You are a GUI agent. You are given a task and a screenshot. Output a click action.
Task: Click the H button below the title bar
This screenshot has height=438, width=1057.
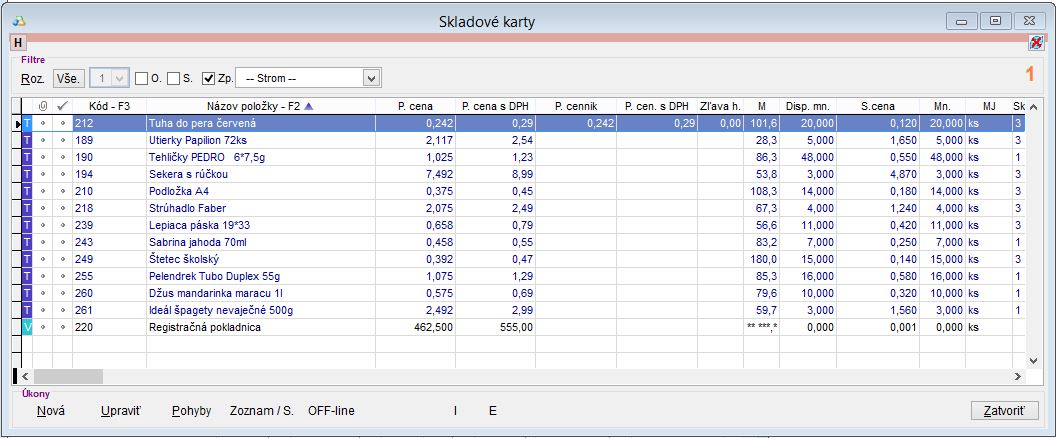coord(18,42)
